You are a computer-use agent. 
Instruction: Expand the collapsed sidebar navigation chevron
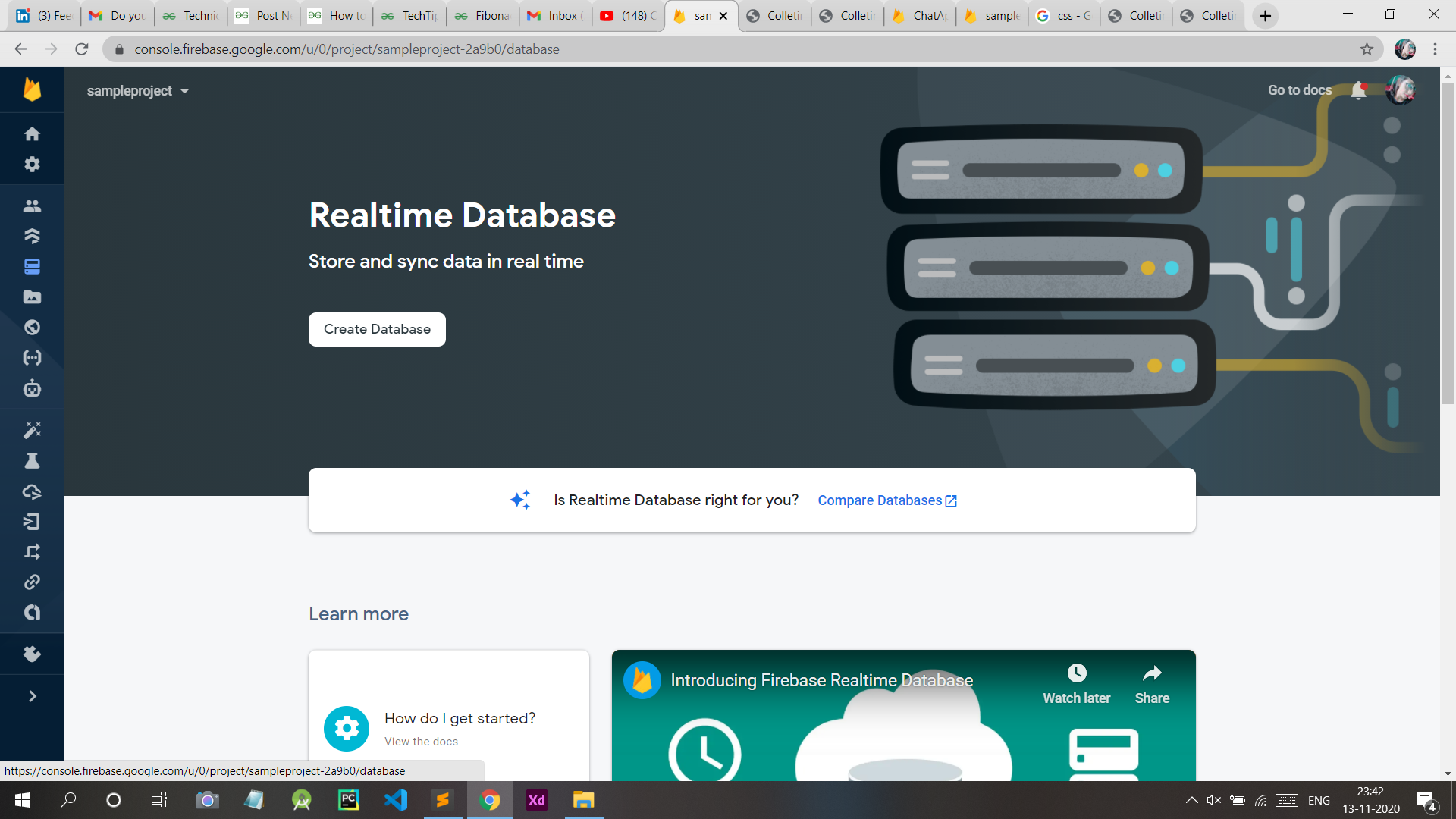(x=32, y=696)
